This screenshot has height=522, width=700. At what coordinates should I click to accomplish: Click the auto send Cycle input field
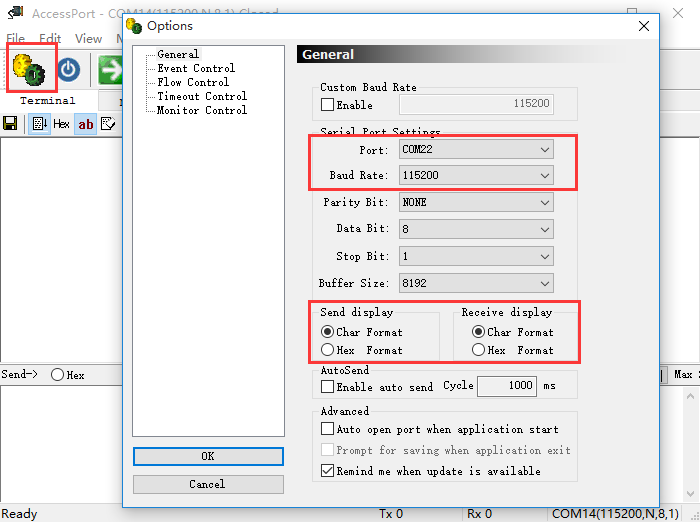507,386
